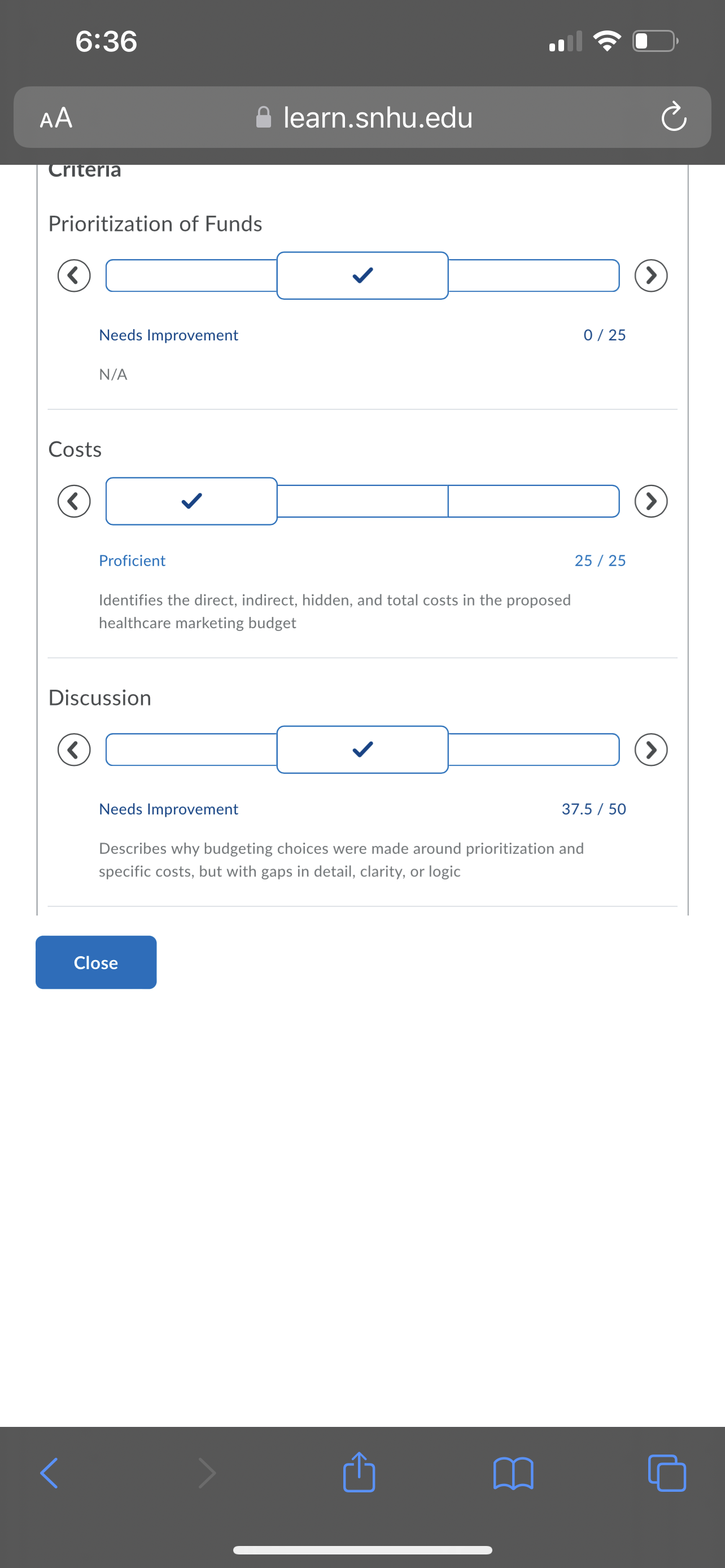
Task: Select the checked middle level for Prioritization of Funds
Action: [x=363, y=276]
